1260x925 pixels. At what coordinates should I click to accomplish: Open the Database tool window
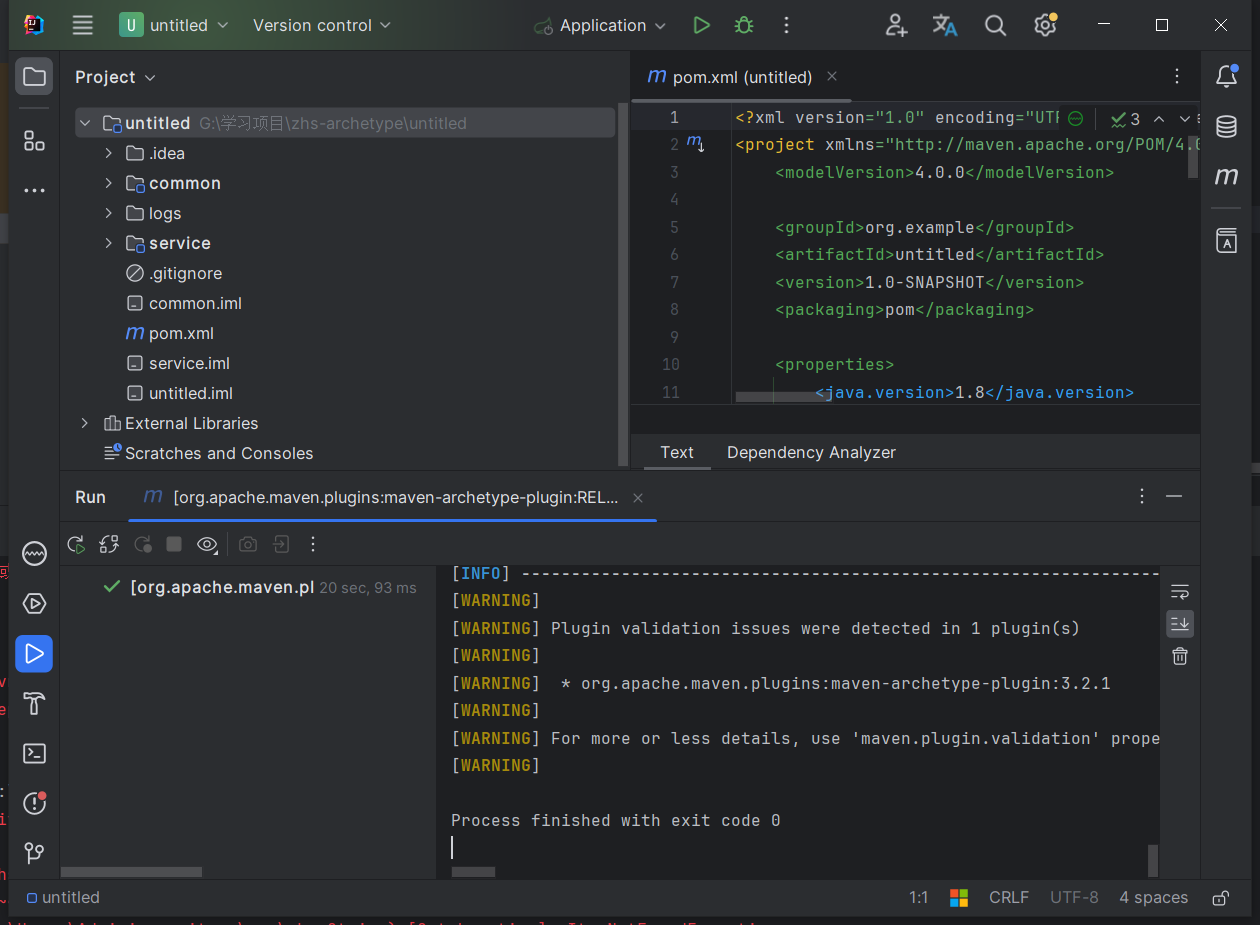(x=1226, y=126)
